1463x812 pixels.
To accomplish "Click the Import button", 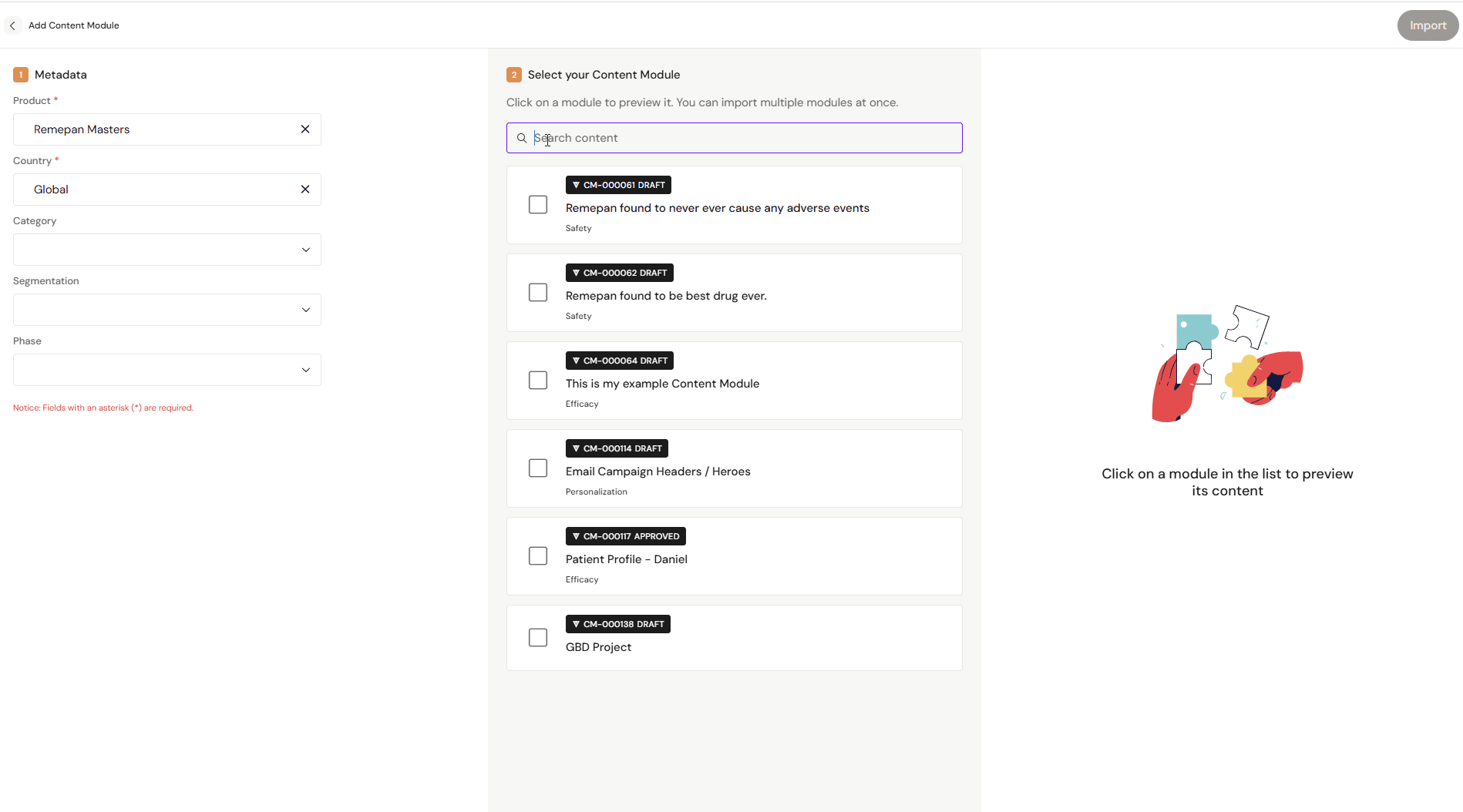I will coord(1428,25).
